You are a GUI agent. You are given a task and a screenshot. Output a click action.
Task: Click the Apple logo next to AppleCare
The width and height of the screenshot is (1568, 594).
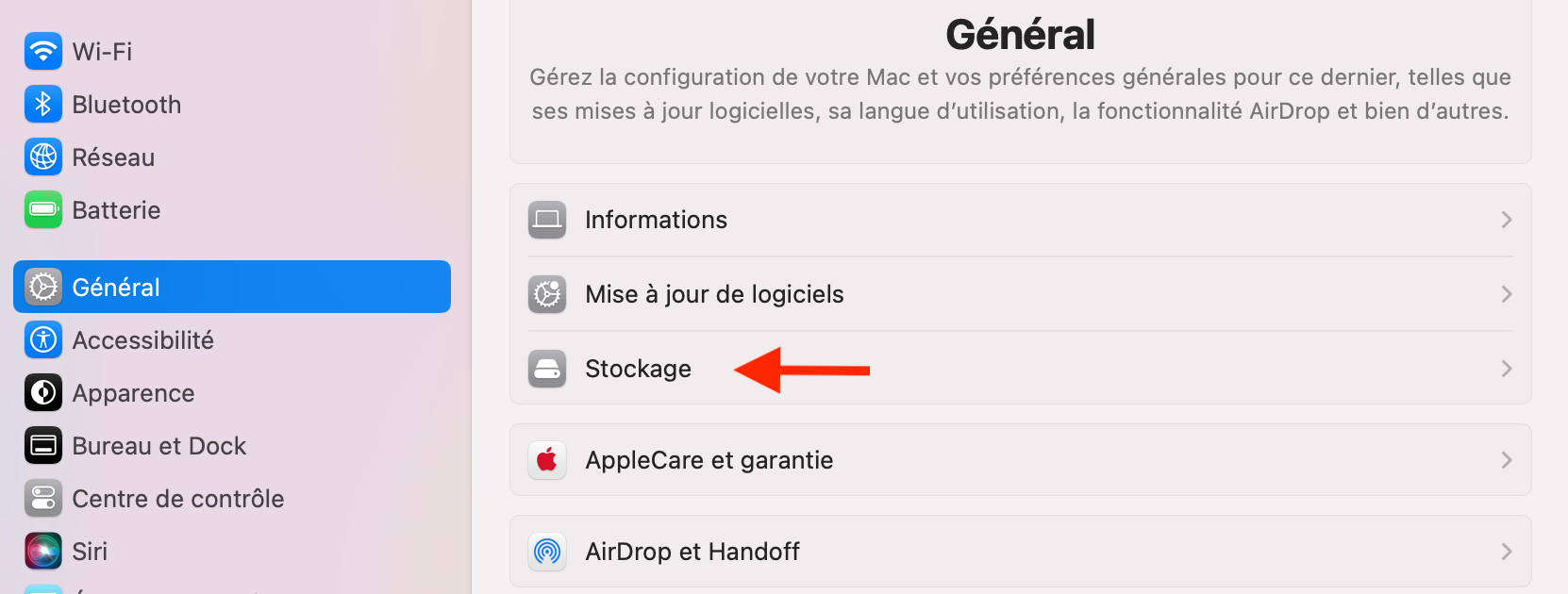point(546,459)
